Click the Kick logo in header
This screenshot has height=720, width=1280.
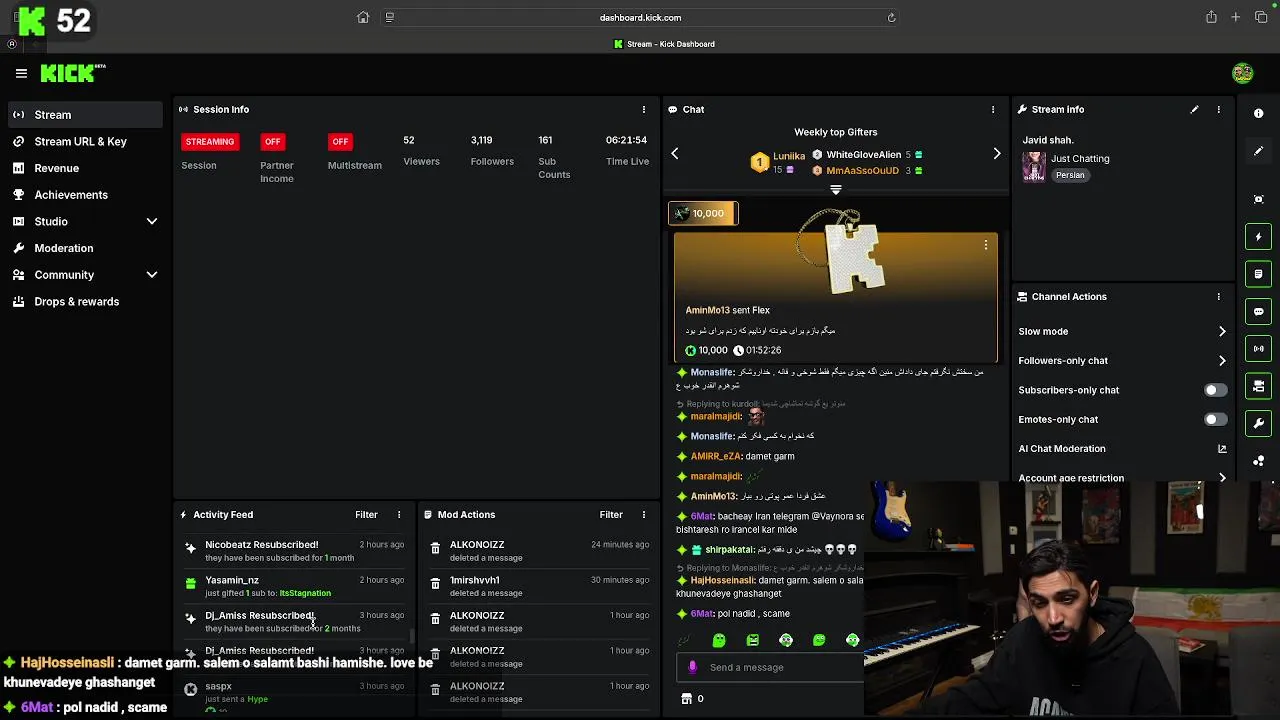[73, 73]
